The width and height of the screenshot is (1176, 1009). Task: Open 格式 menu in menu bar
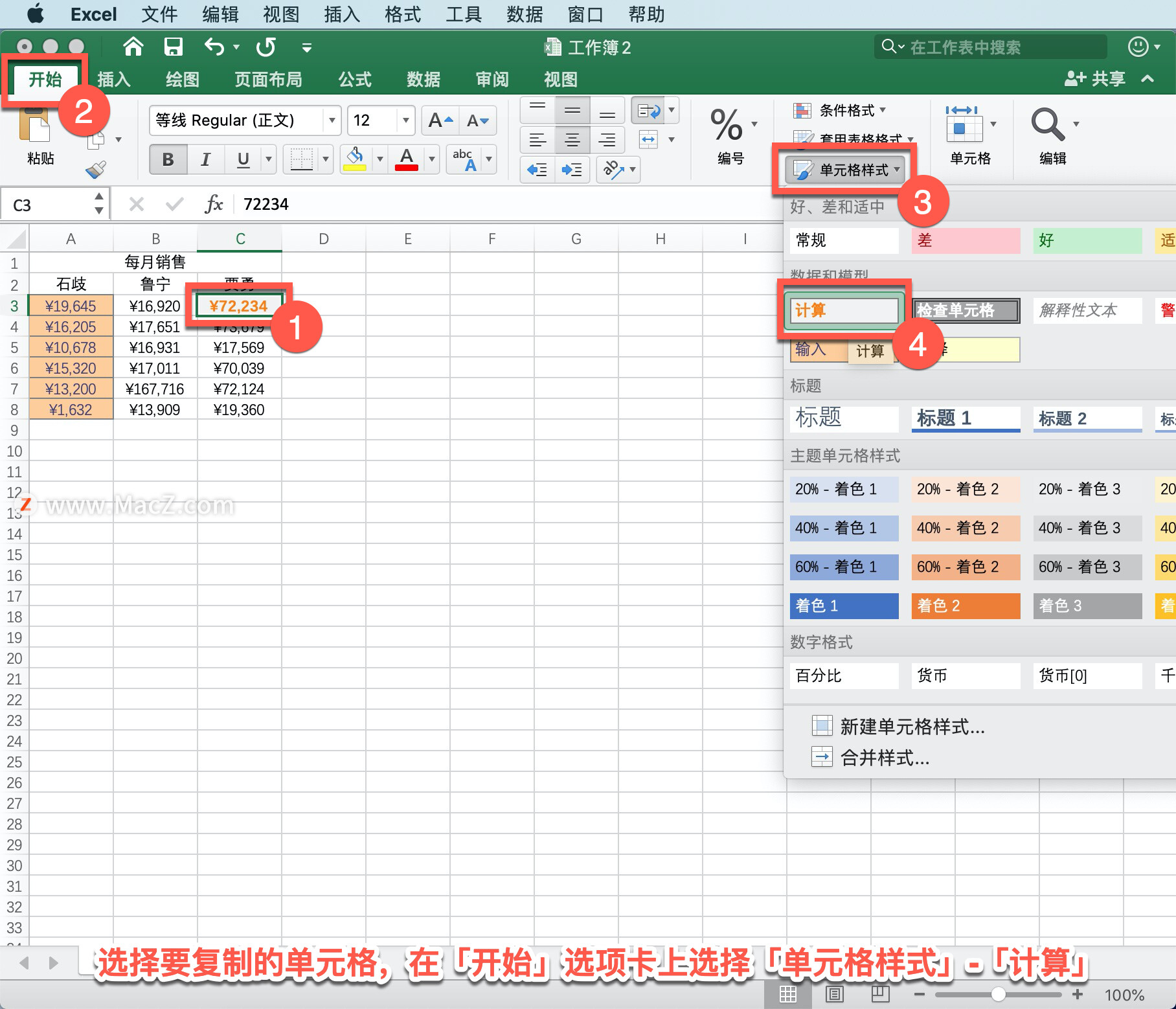[x=403, y=14]
